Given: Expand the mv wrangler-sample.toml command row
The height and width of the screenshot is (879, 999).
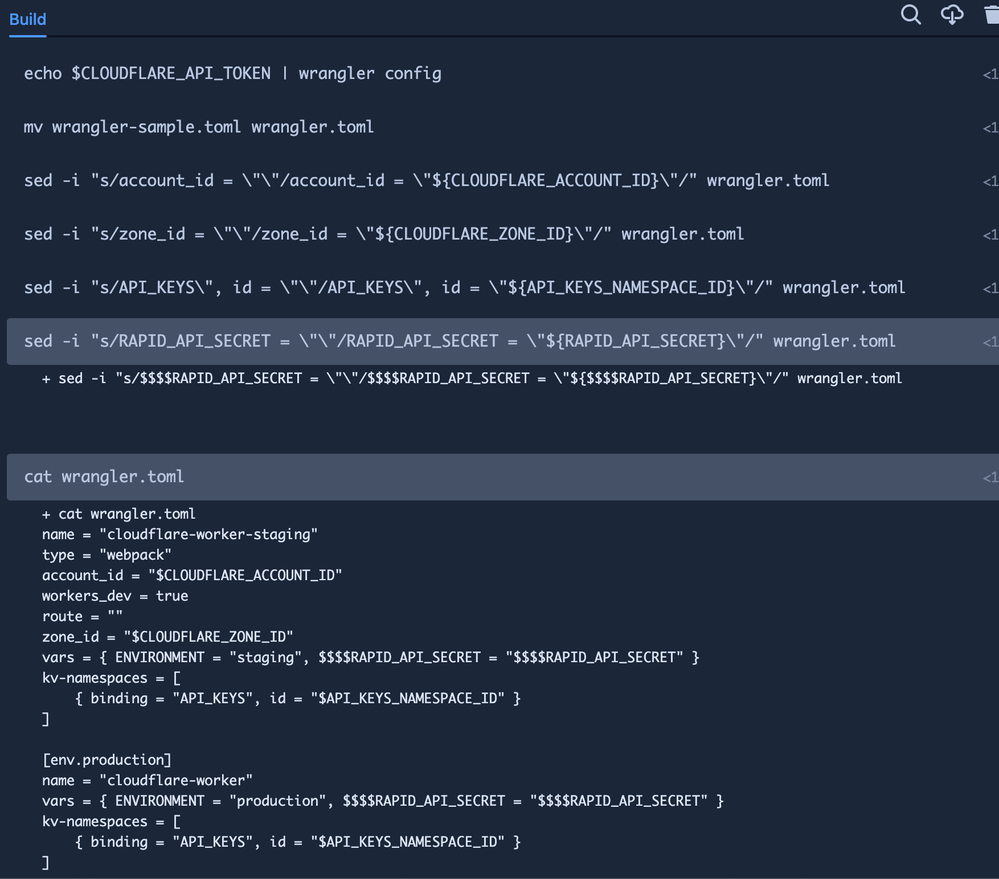Looking at the screenshot, I should [x=503, y=127].
